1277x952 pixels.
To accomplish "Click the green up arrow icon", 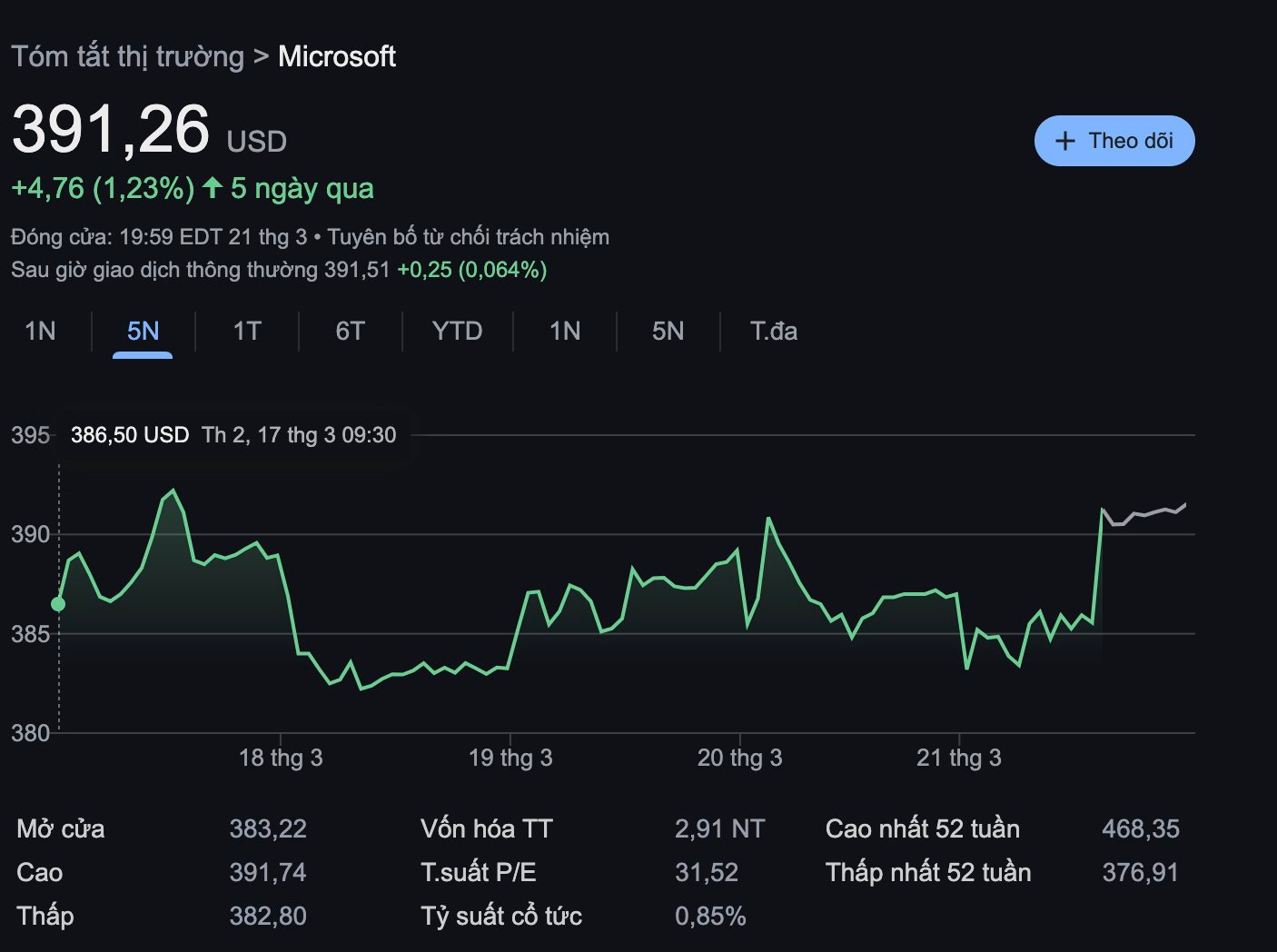I will [x=213, y=188].
